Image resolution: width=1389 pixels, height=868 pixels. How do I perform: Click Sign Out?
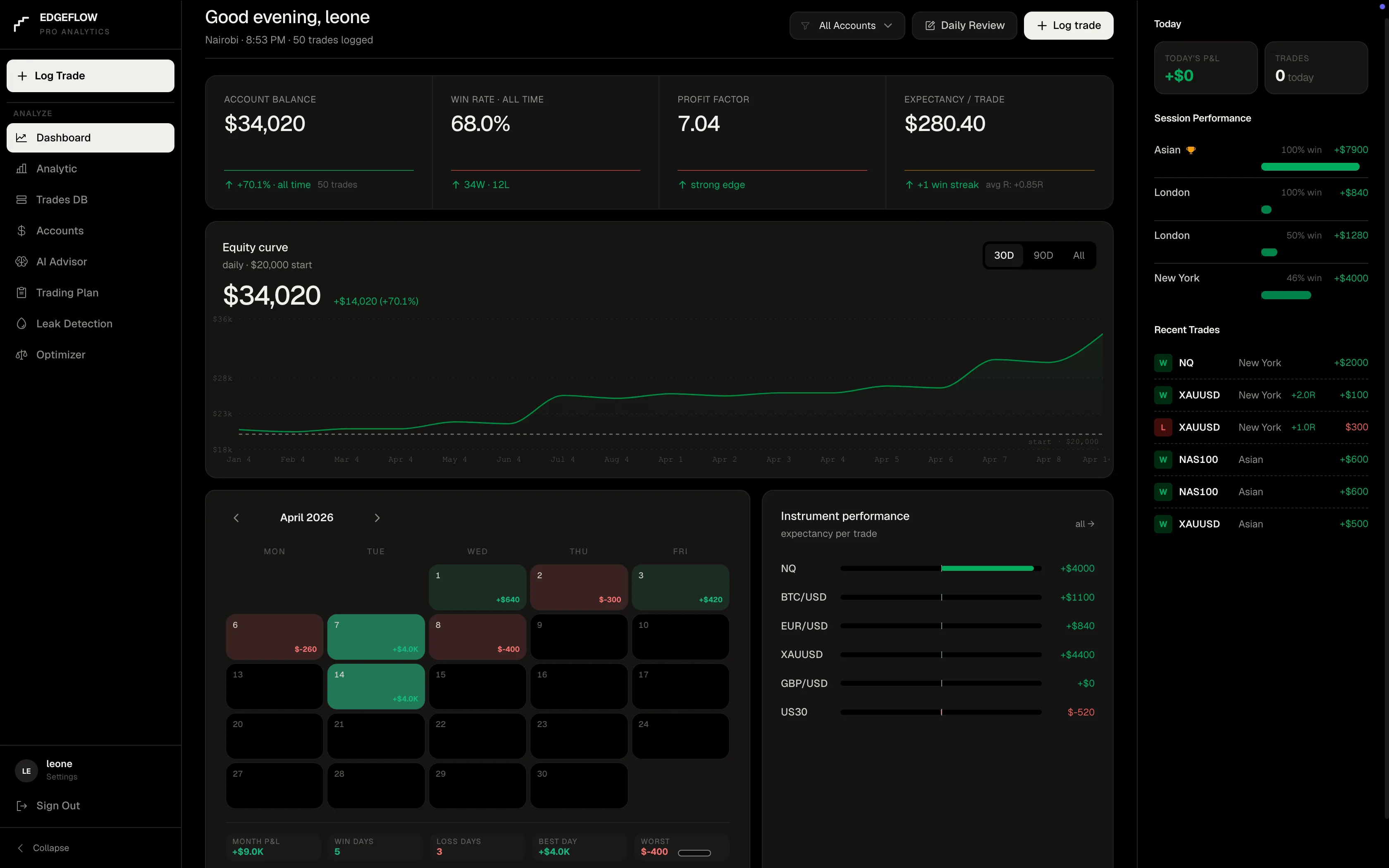point(90,806)
